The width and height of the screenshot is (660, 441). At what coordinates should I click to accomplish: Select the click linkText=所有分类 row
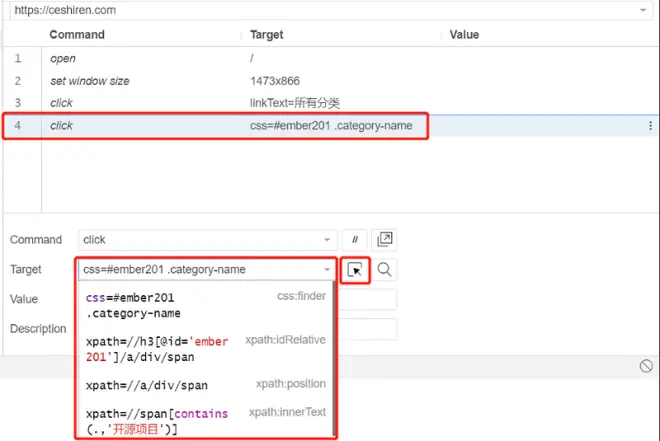330,103
